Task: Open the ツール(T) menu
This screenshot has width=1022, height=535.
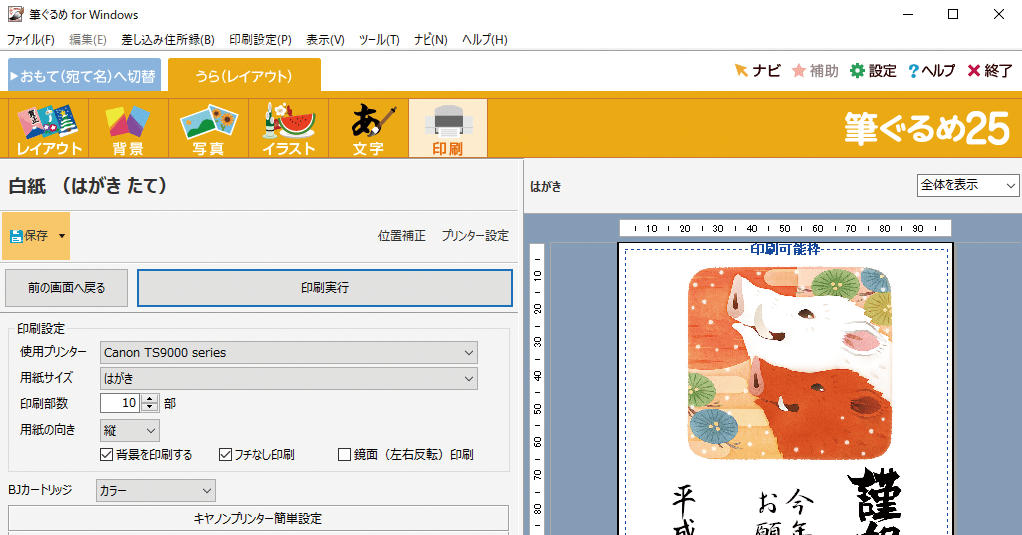Action: coord(379,40)
